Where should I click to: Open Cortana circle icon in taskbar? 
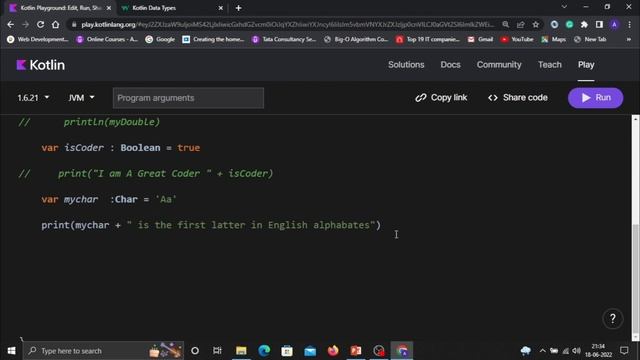tap(195, 351)
